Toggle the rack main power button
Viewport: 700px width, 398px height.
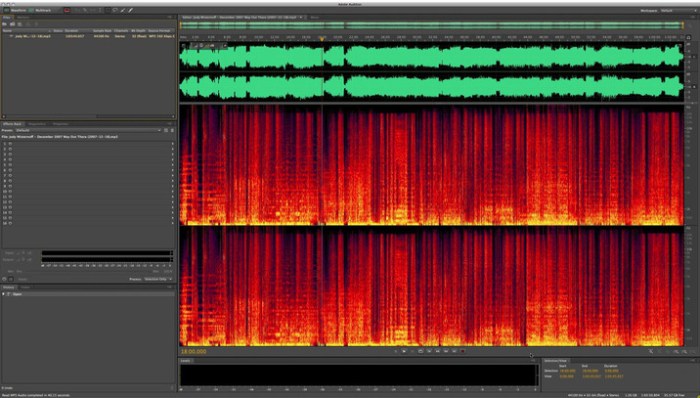4,279
